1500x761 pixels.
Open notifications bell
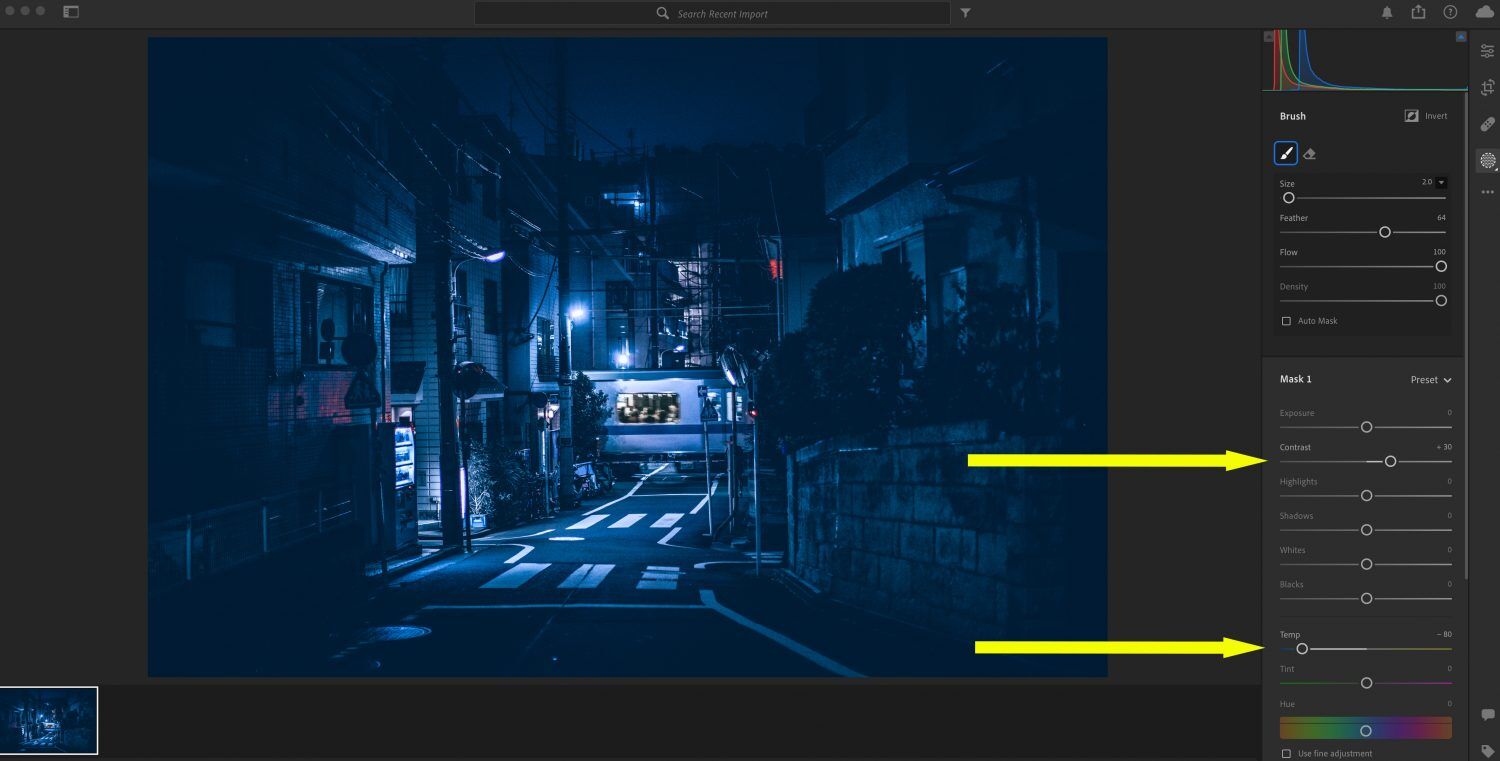coord(1387,12)
